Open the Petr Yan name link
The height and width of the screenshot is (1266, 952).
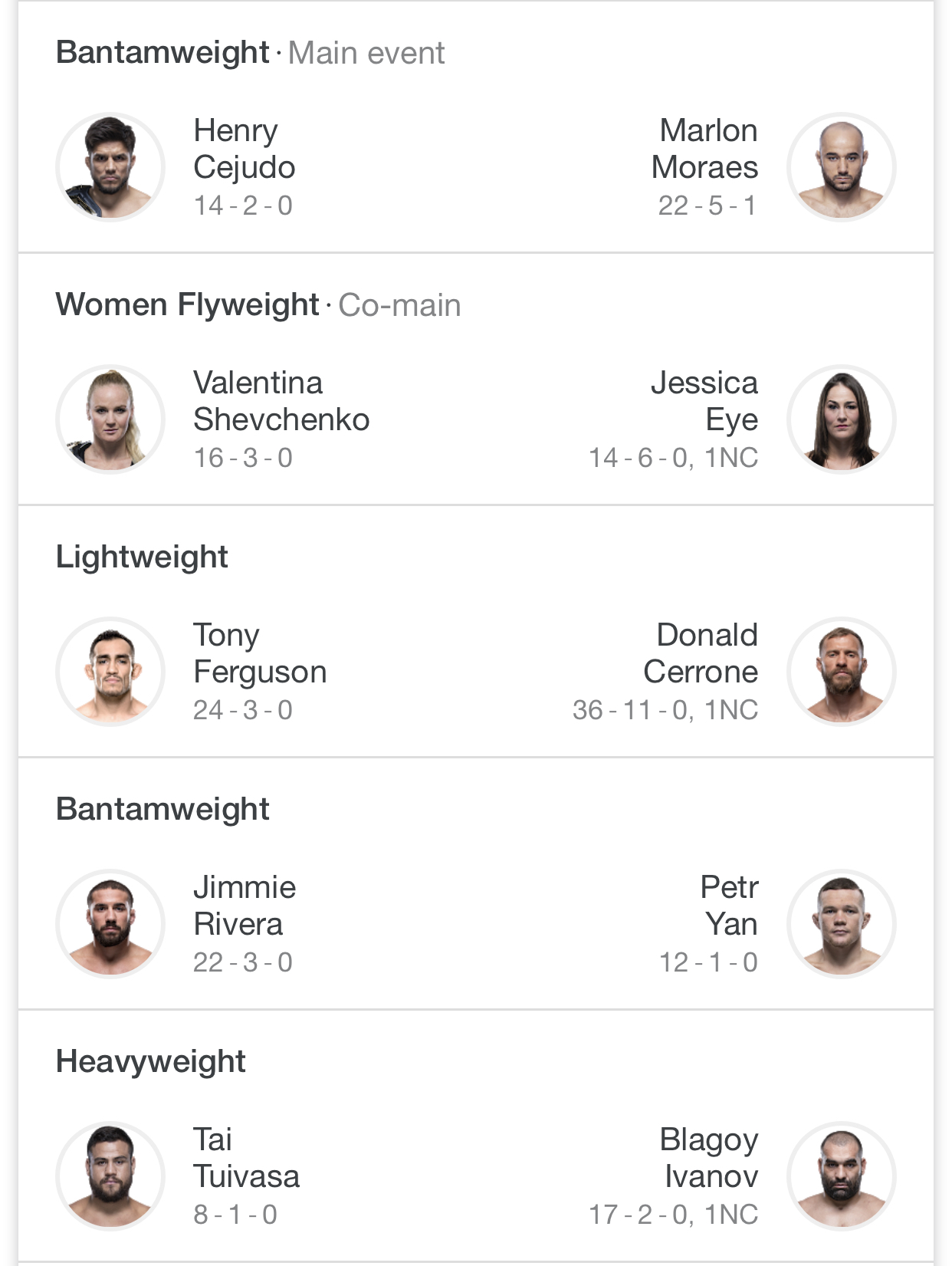[730, 906]
